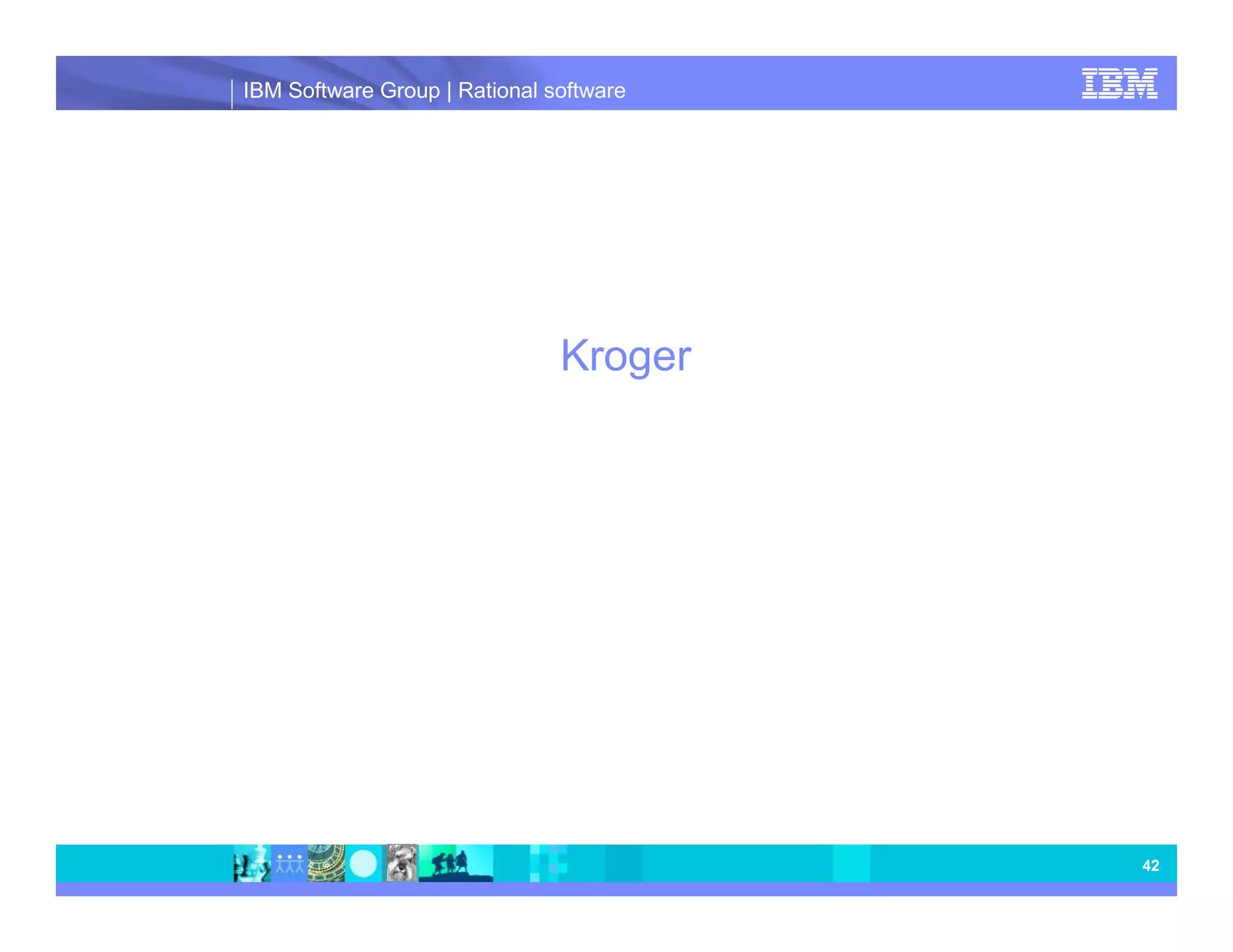1233x952 pixels.
Task: Click the pale circle footer tile
Action: [363, 863]
